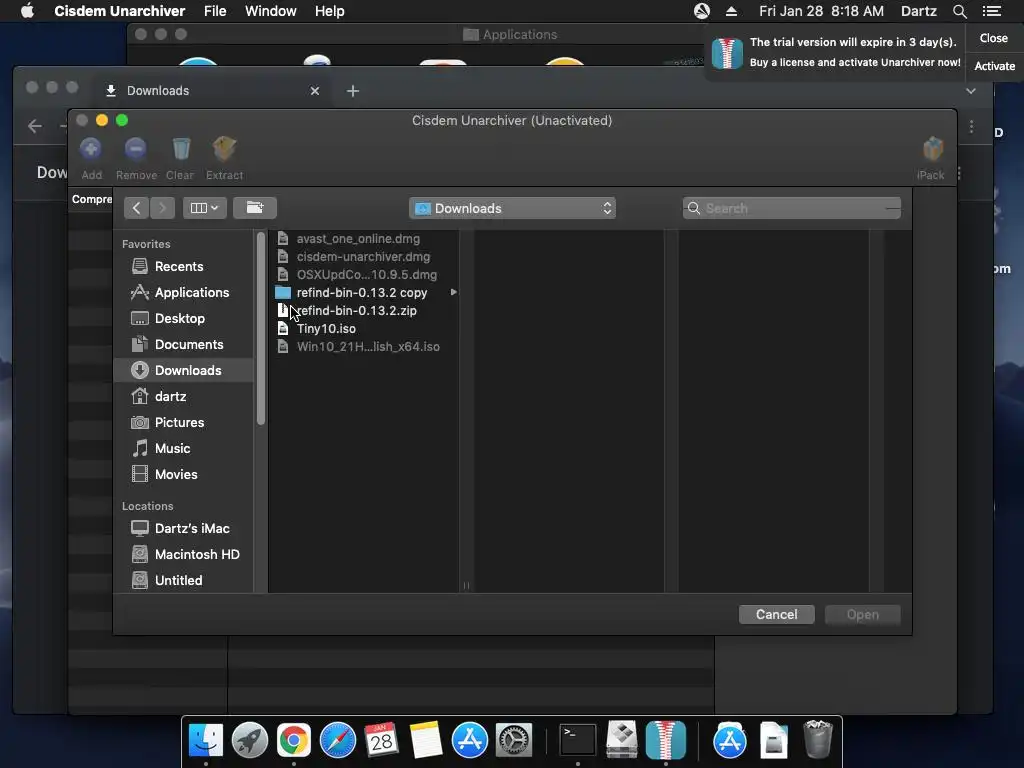This screenshot has height=768, width=1024.
Task: Open Spotlight search in menu bar
Action: pos(959,11)
